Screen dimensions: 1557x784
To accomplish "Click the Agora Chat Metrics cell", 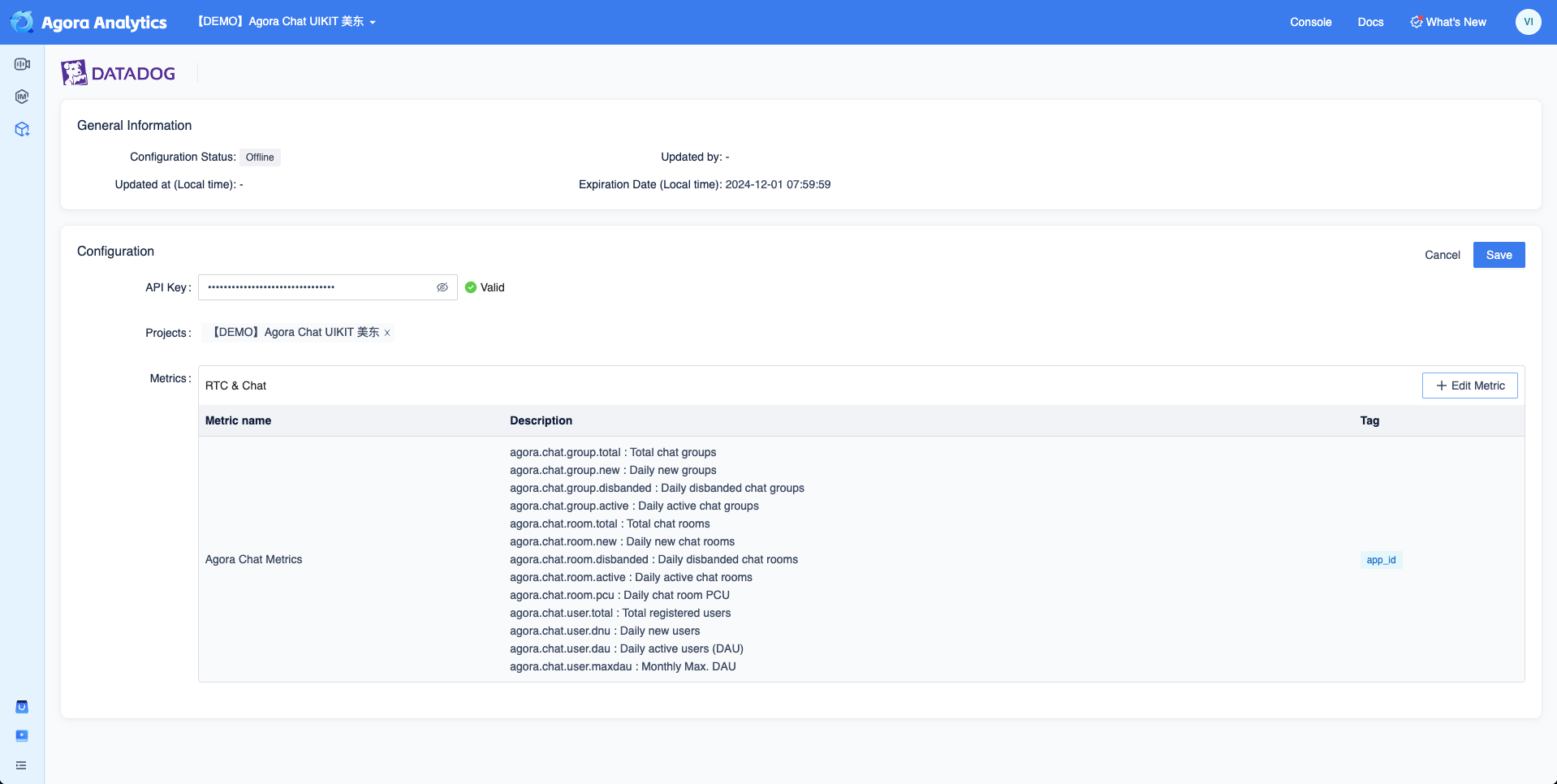I will click(x=253, y=559).
